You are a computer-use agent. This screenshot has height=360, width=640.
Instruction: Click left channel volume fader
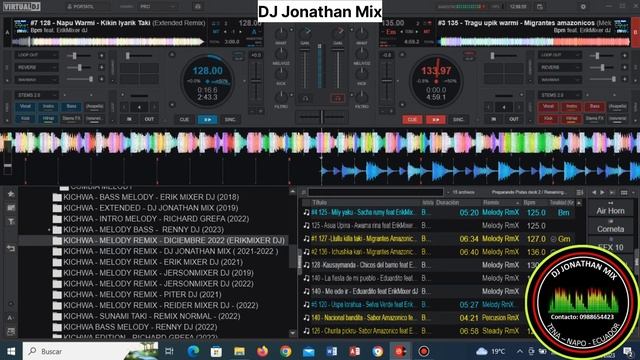tap(304, 69)
